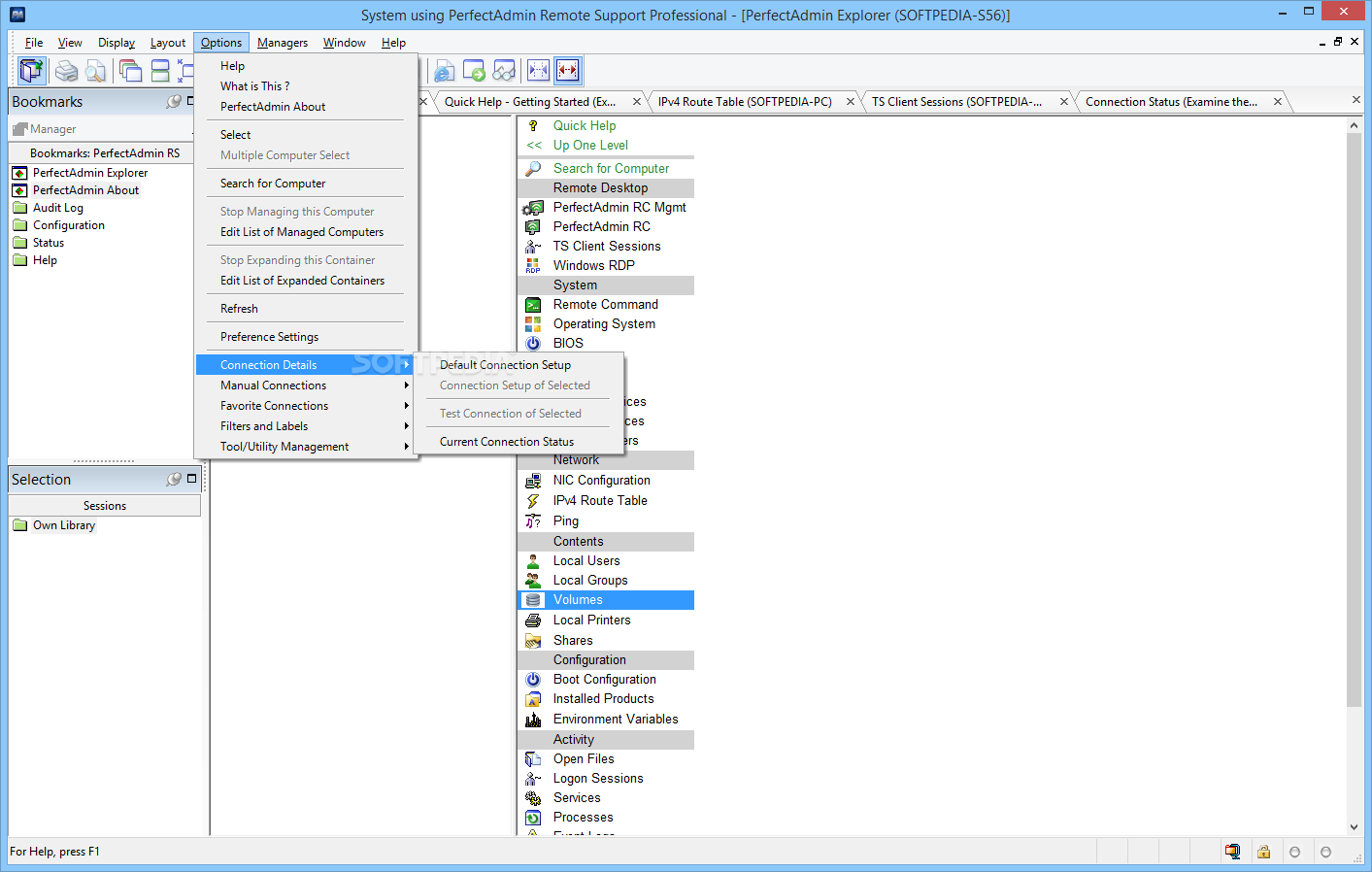The width and height of the screenshot is (1372, 872).
Task: Click the network computers status bar icon
Action: [x=1232, y=852]
